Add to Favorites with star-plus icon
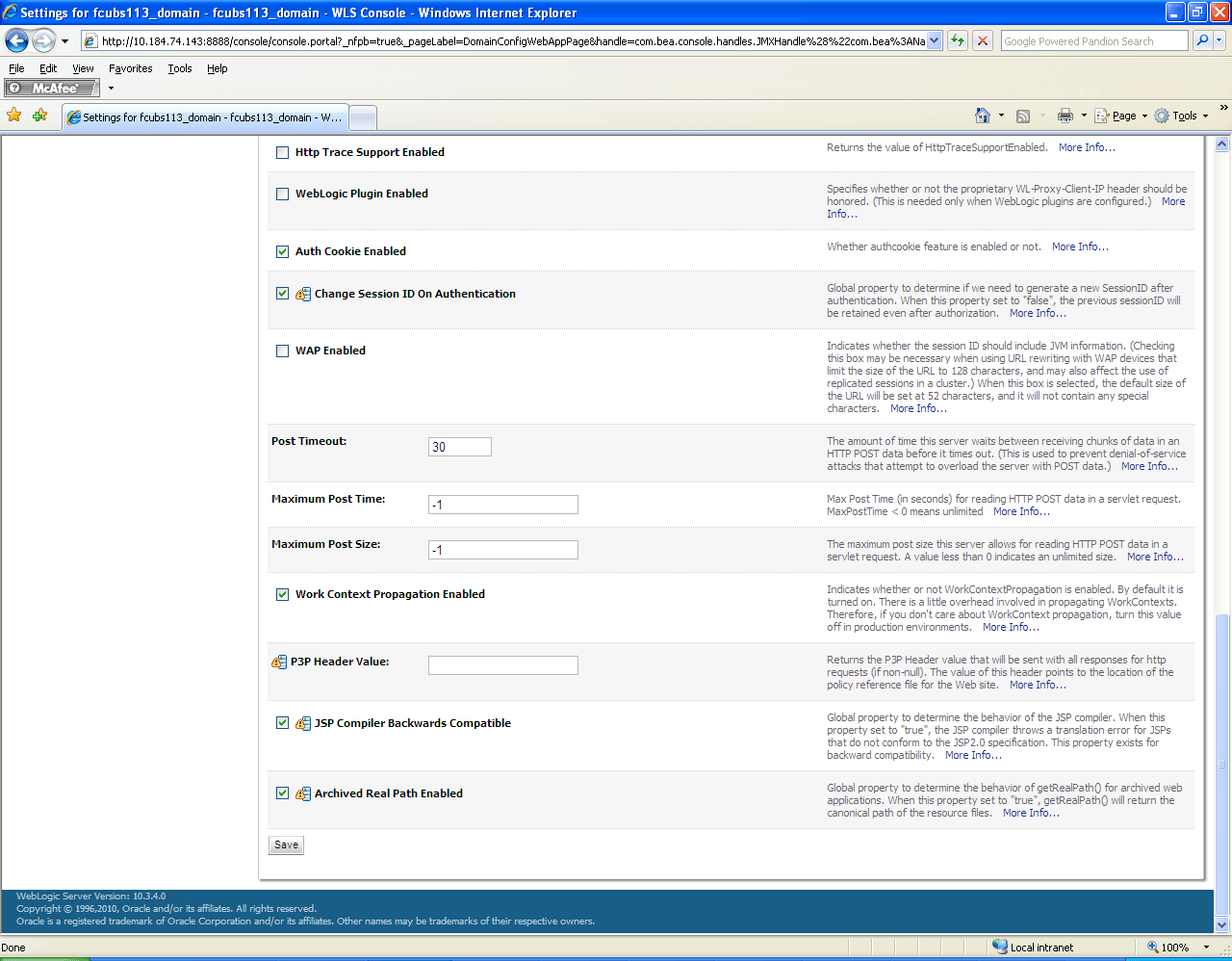Viewport: 1232px width, 961px height. (x=39, y=116)
